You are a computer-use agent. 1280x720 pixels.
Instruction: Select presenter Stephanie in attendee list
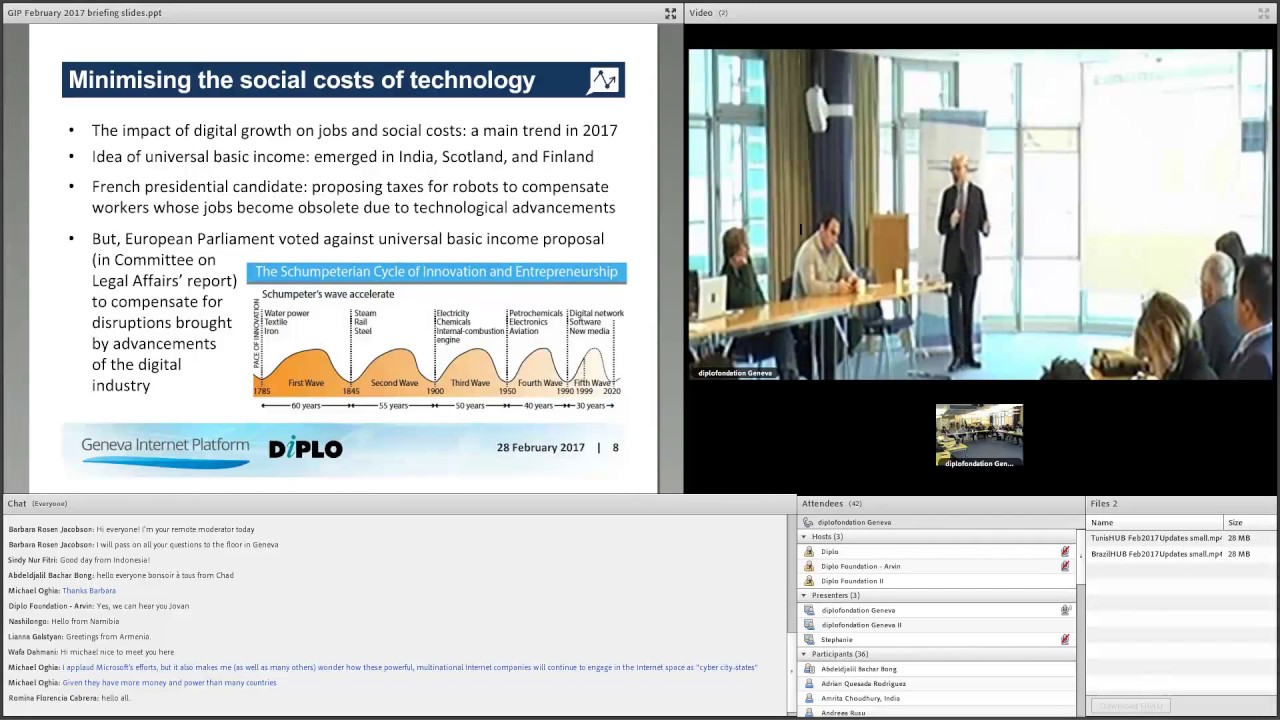(x=938, y=639)
